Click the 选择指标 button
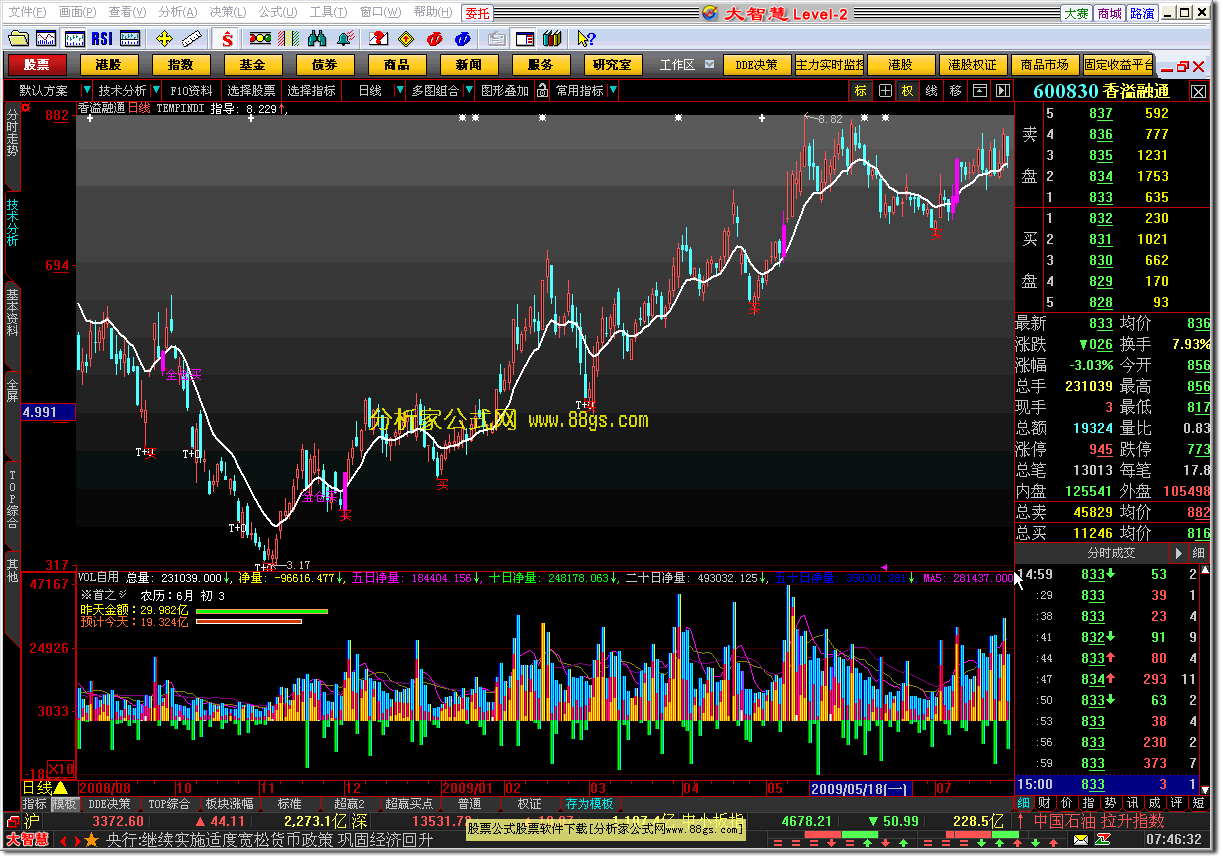Viewport: 1223px width, 858px height. [x=312, y=91]
